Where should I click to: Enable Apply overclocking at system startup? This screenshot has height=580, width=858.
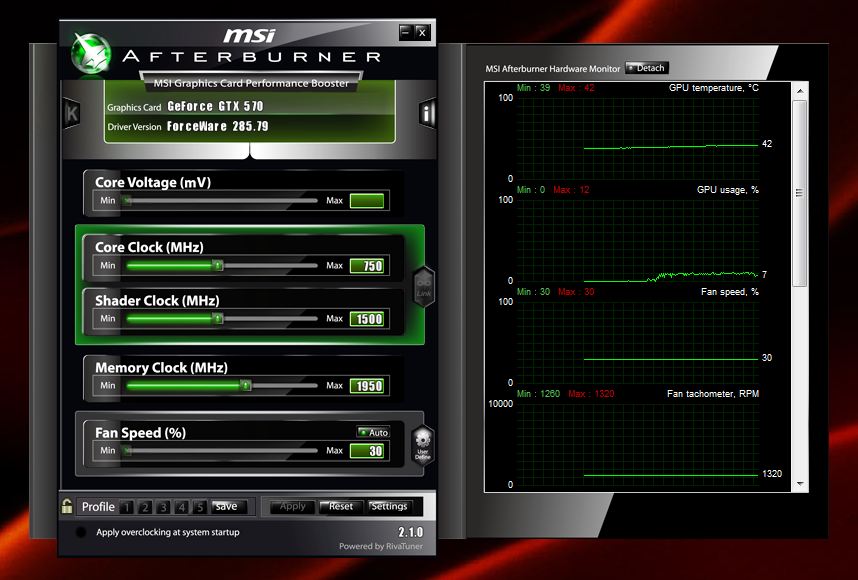click(81, 532)
